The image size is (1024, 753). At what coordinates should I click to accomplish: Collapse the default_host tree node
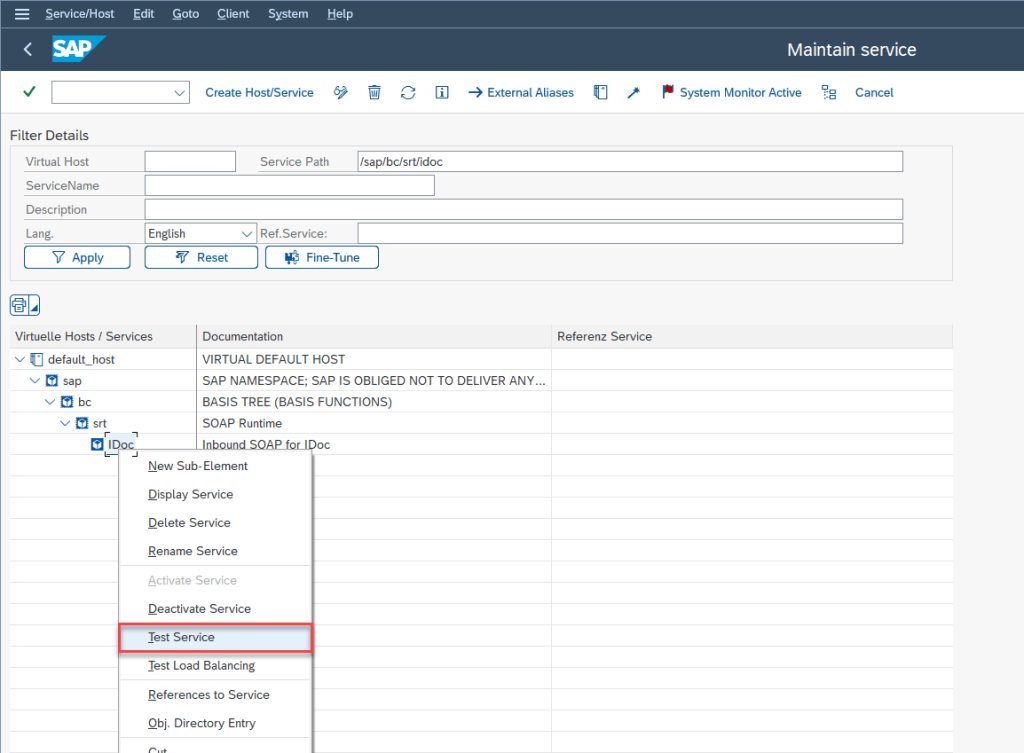[21, 359]
